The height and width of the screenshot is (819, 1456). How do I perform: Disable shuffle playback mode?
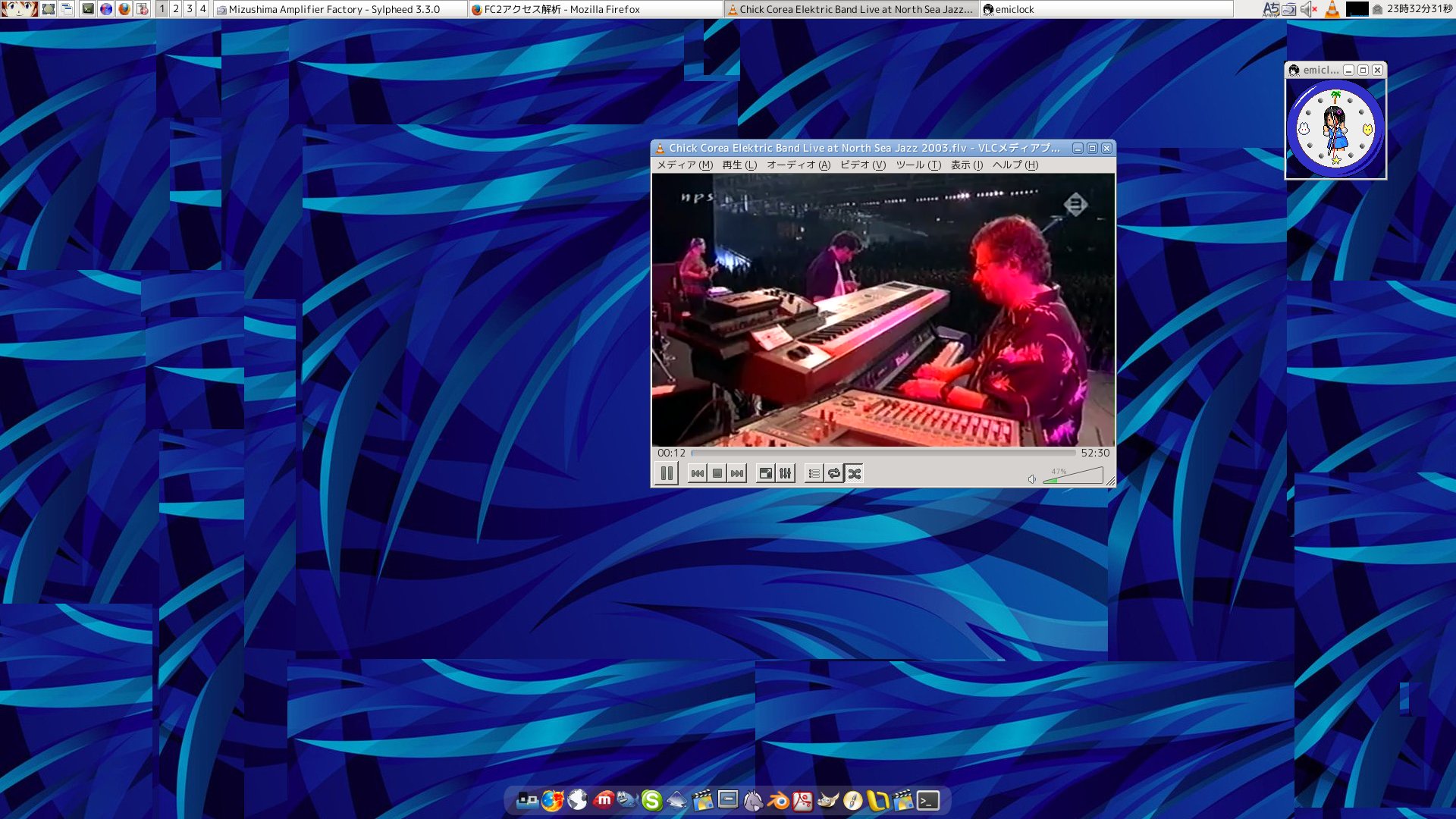point(855,472)
